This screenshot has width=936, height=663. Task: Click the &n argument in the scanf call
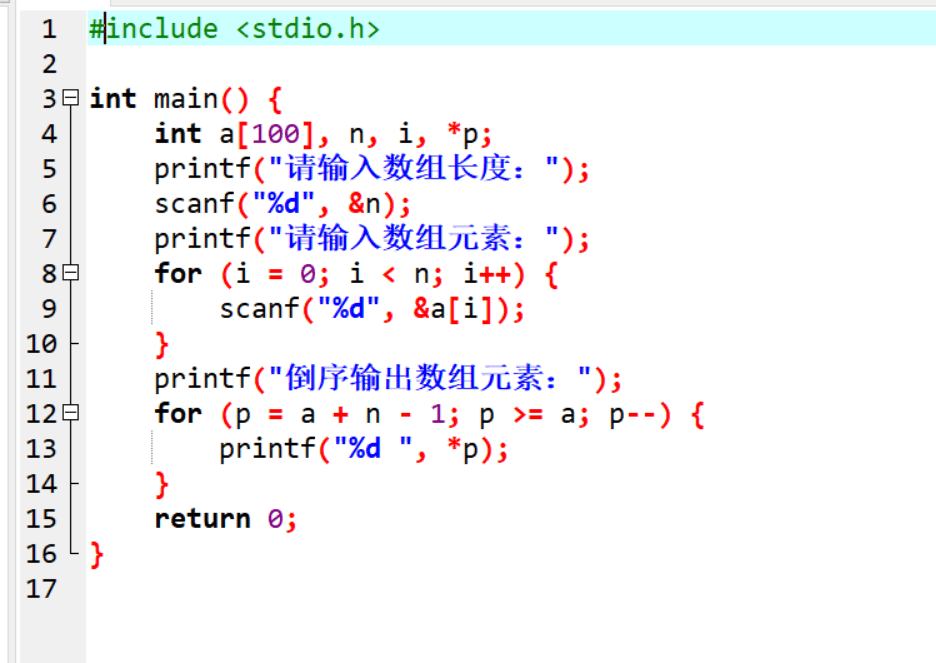(x=365, y=204)
